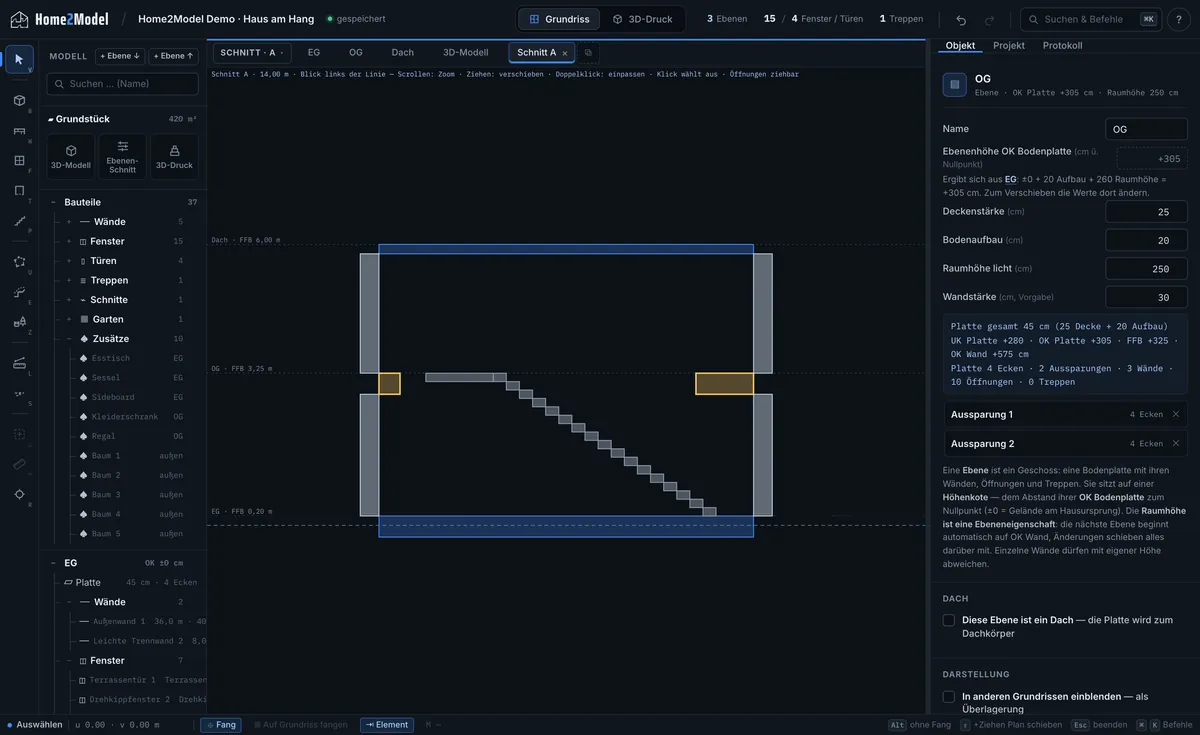Focus the 'Suchen ... (Name)' model search field
The width and height of the screenshot is (1200, 735).
(123, 84)
